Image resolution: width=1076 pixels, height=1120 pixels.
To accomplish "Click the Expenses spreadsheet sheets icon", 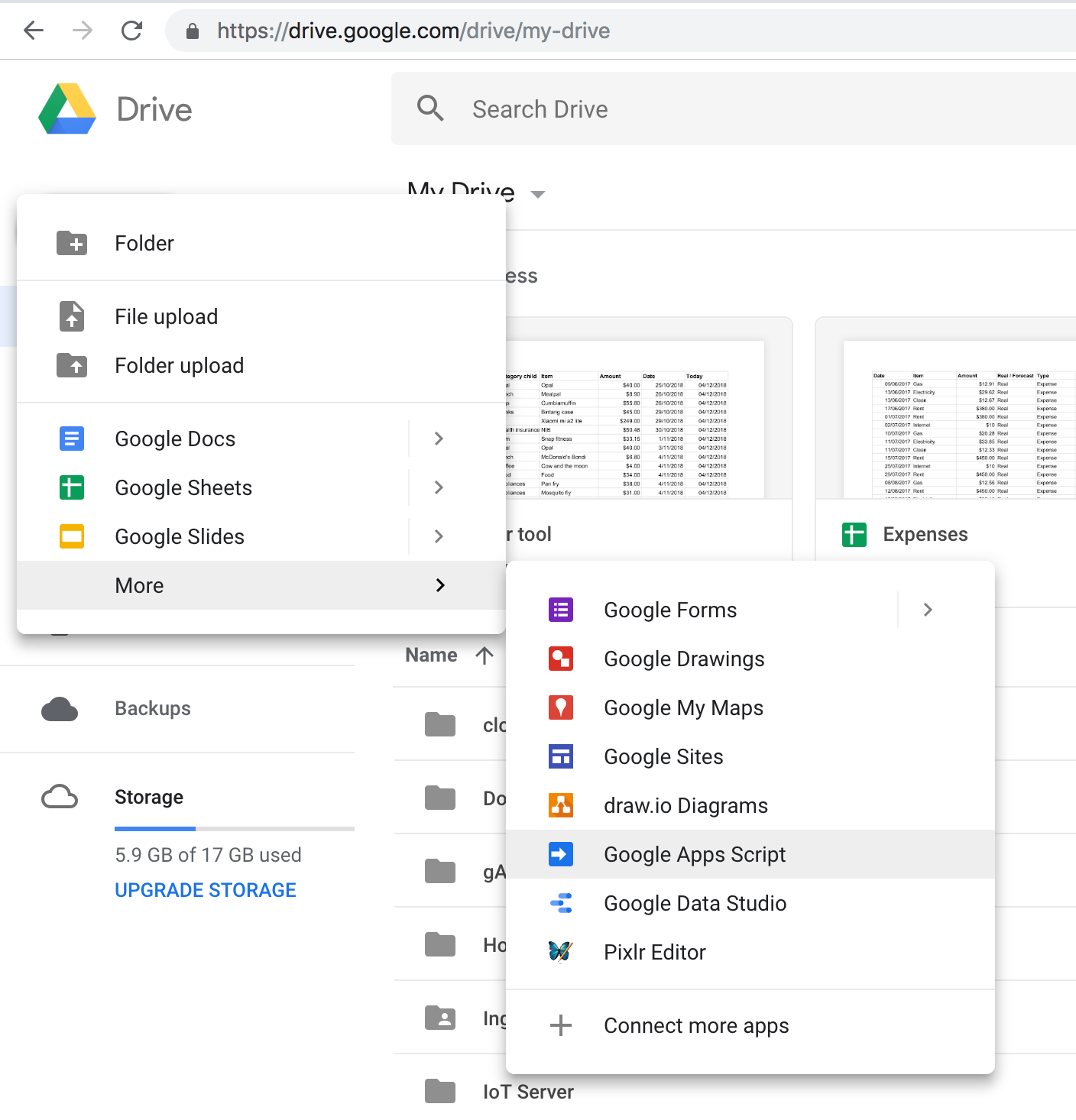I will tap(854, 535).
